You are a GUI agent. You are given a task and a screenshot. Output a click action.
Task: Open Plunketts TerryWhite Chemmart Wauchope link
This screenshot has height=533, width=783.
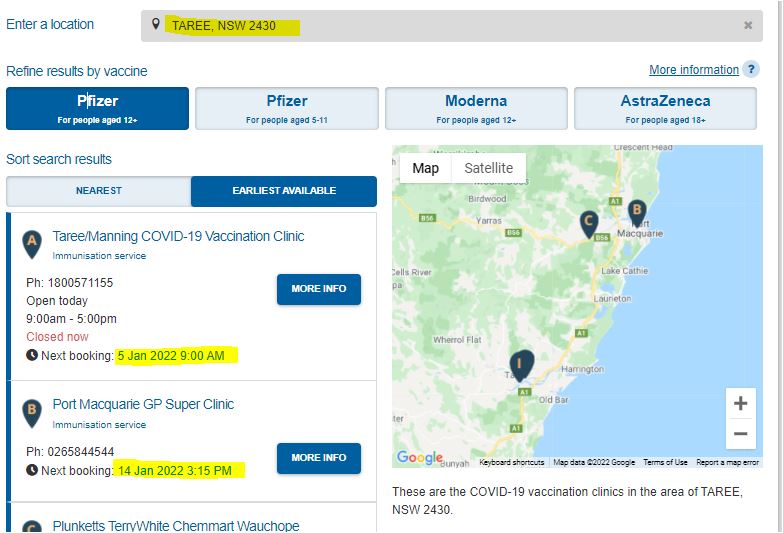176,526
